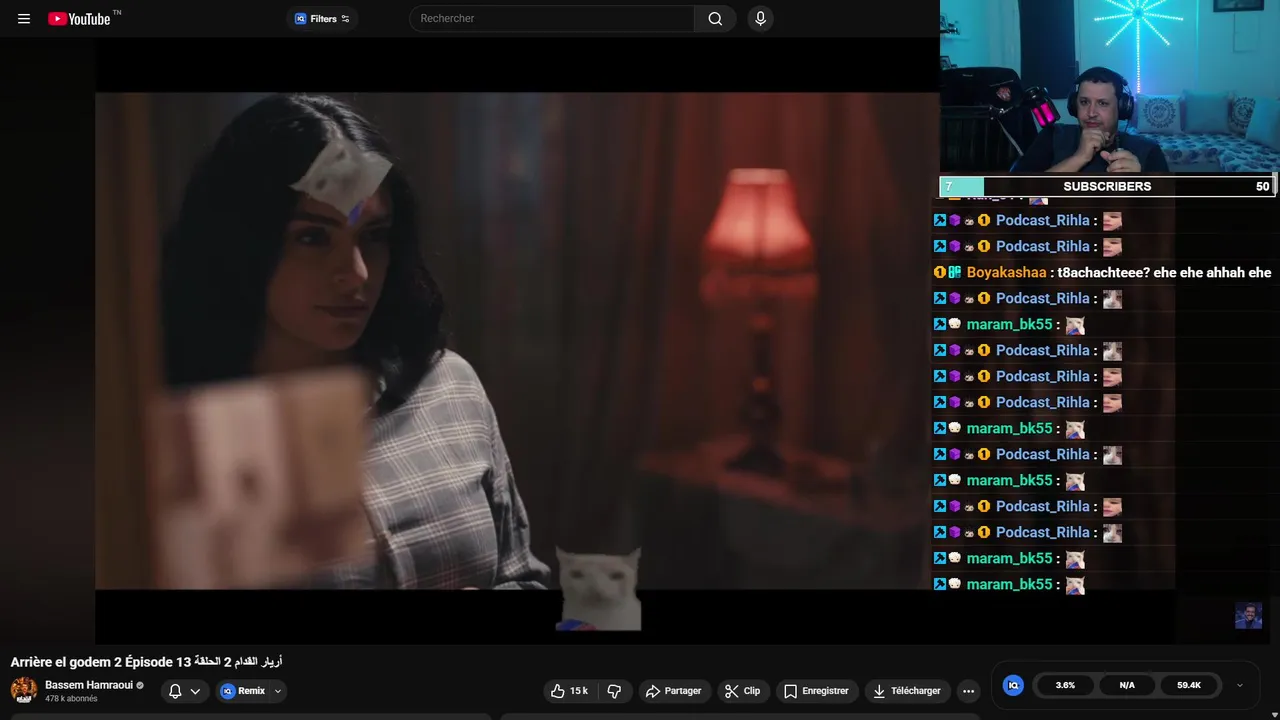Viewport: 1280px width, 720px height.
Task: Click the verified badge next to channel name
Action: point(140,685)
